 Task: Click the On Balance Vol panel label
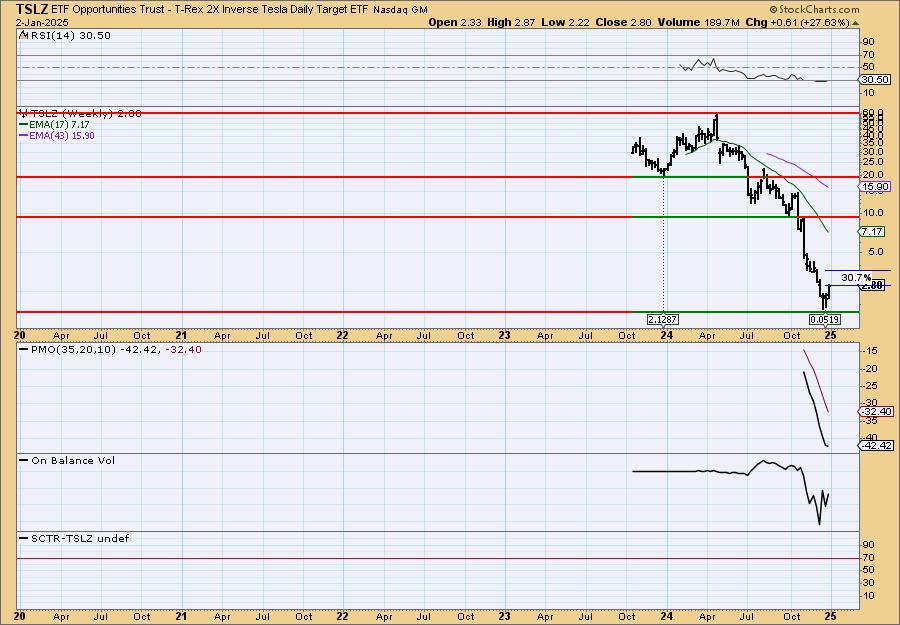73,460
